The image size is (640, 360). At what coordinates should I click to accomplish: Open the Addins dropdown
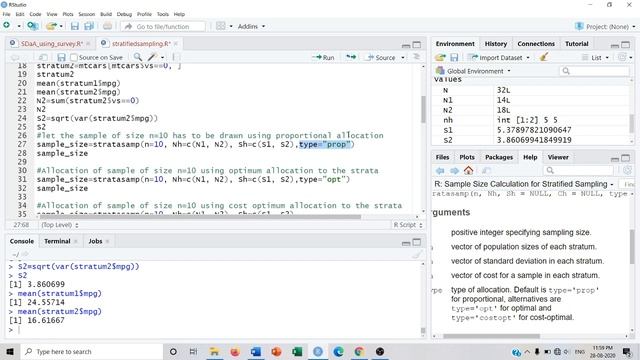coord(251,26)
